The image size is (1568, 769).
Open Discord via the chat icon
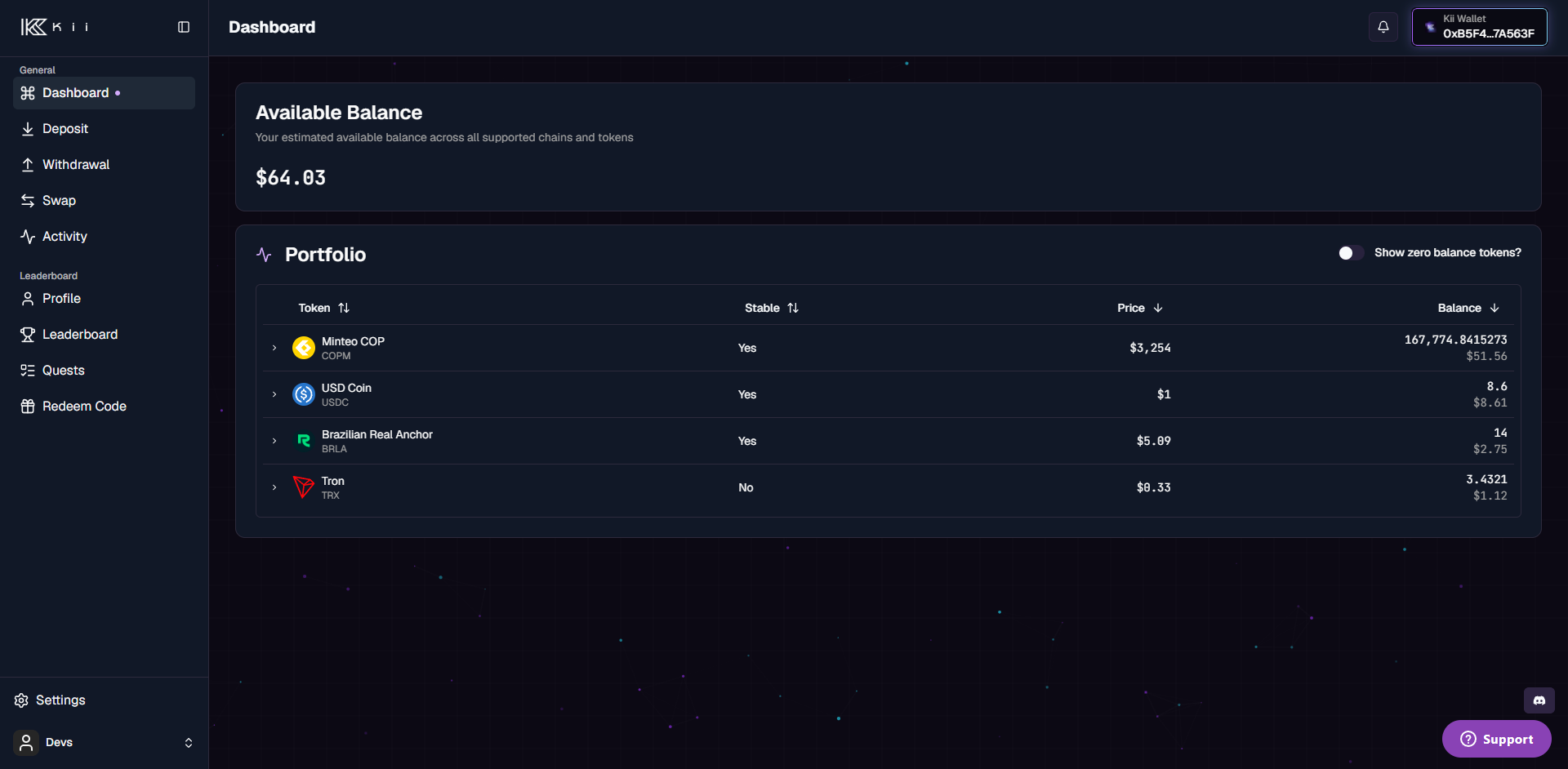(x=1539, y=700)
